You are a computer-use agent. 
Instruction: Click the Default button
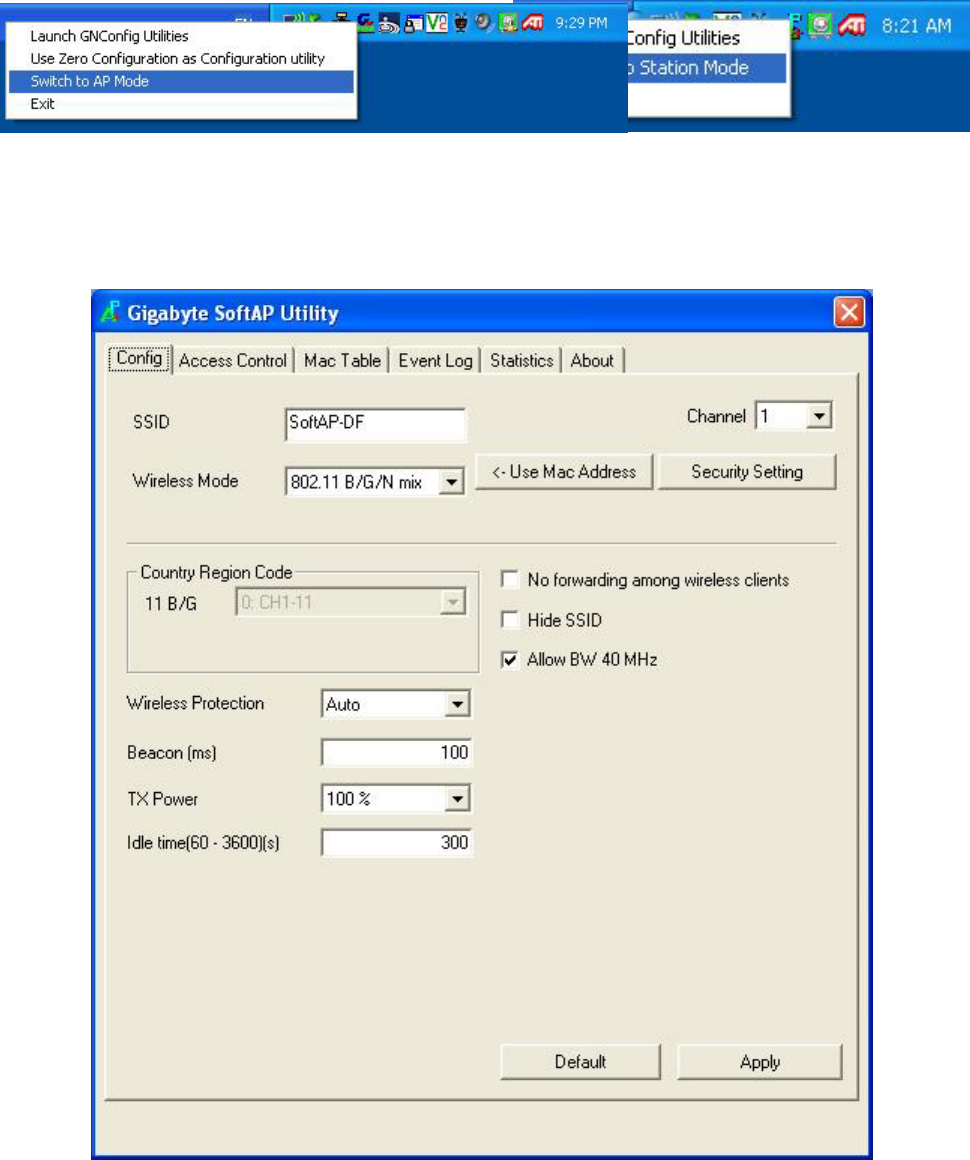click(x=580, y=1062)
